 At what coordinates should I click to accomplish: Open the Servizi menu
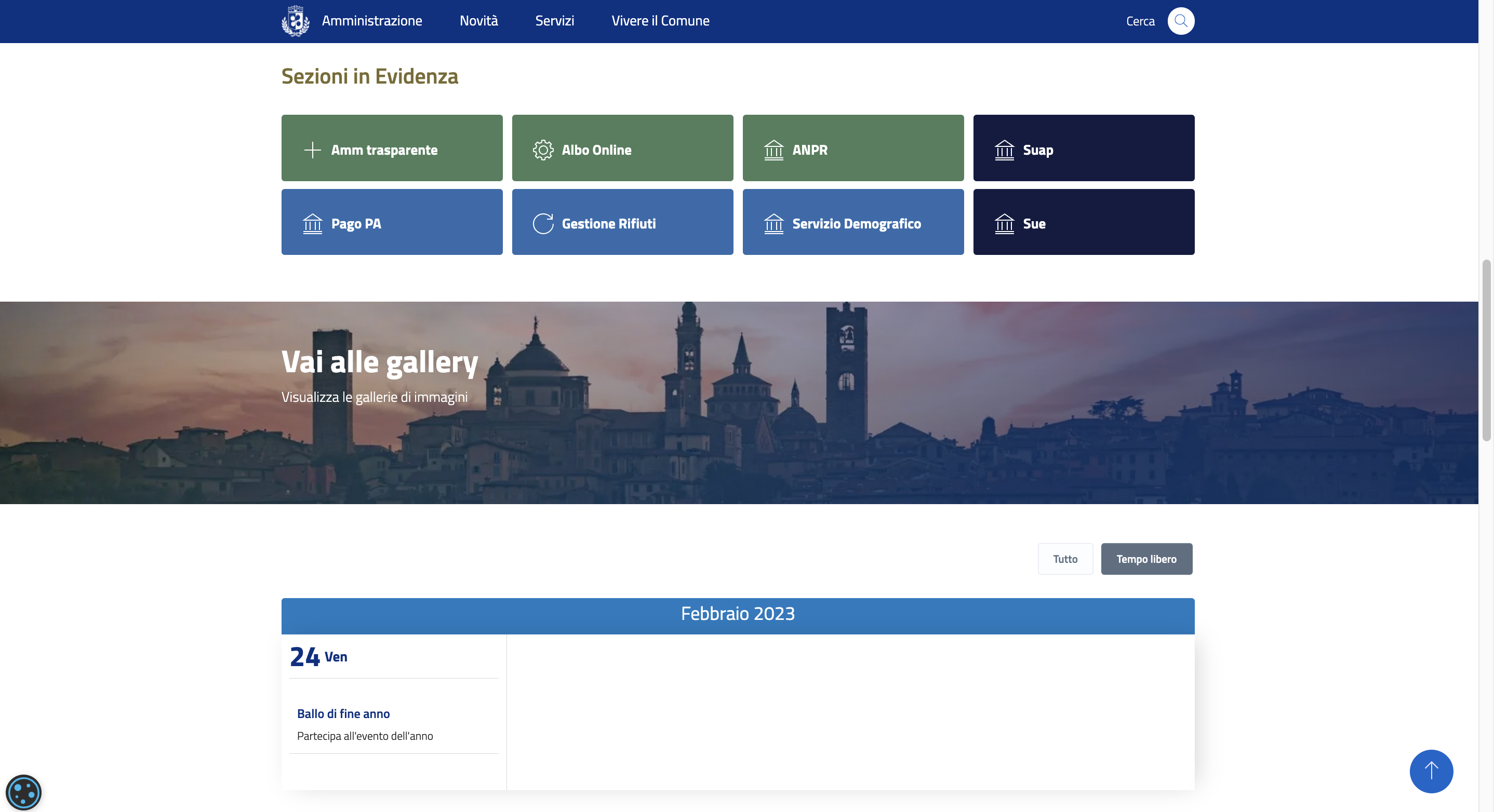click(554, 21)
